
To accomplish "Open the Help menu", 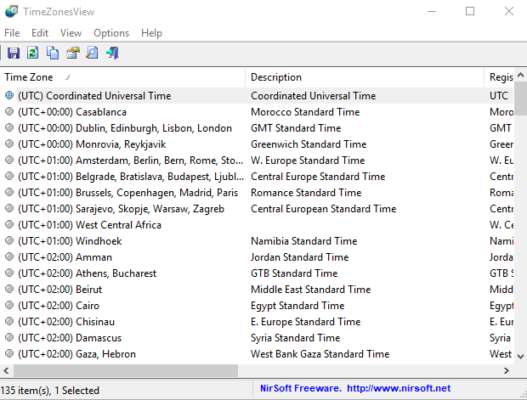I will tap(152, 33).
